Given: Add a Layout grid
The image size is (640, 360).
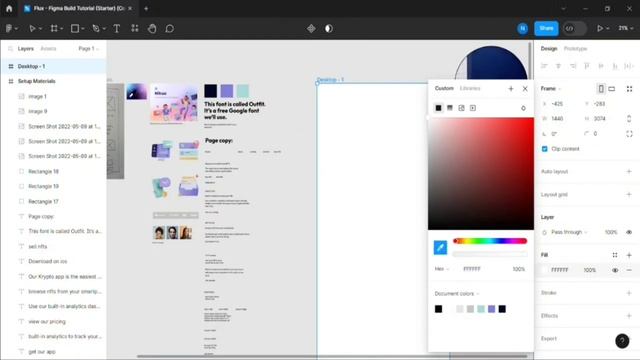Looking at the screenshot, I should pyautogui.click(x=629, y=194).
